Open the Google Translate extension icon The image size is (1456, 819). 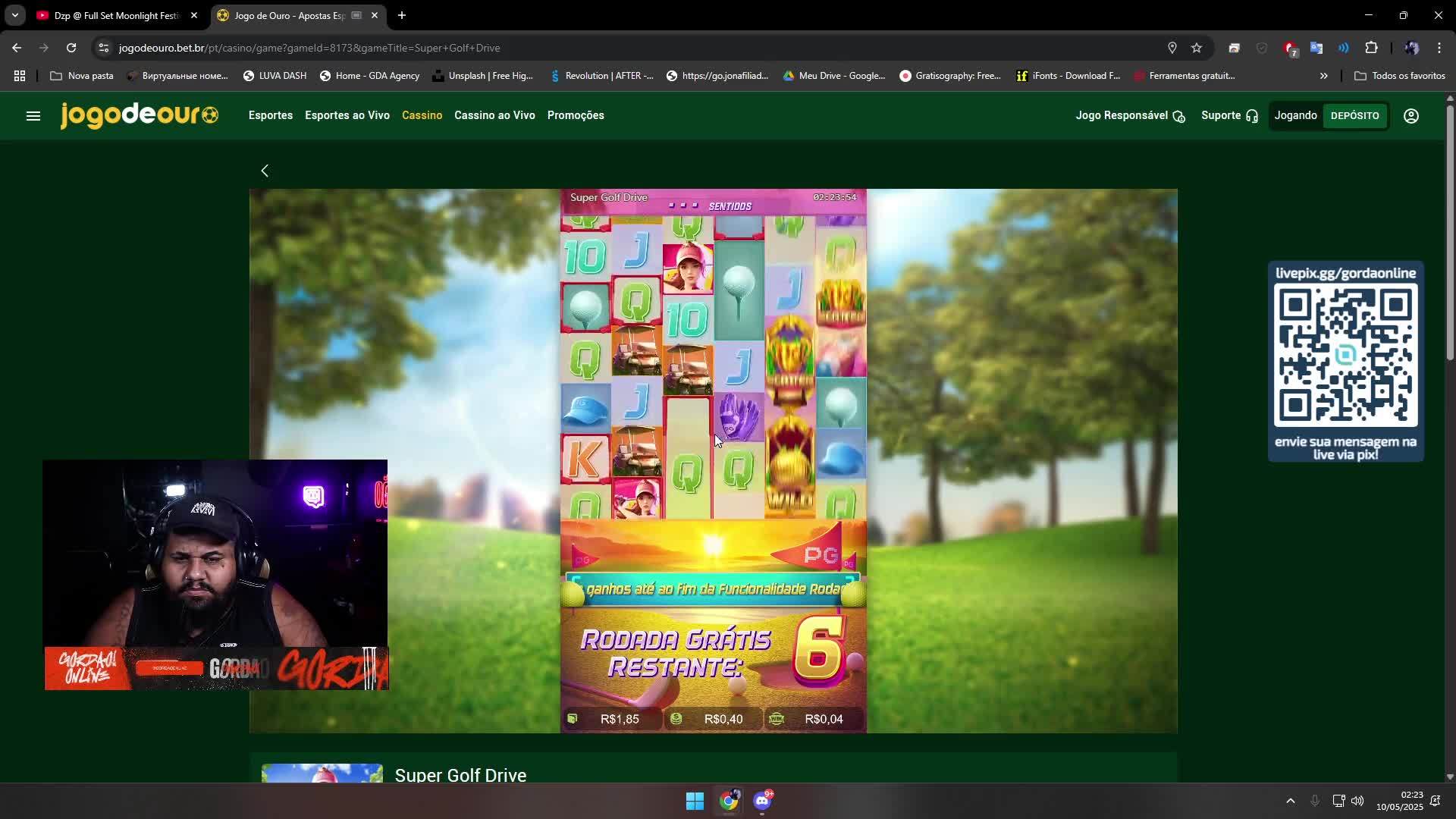tap(1316, 48)
